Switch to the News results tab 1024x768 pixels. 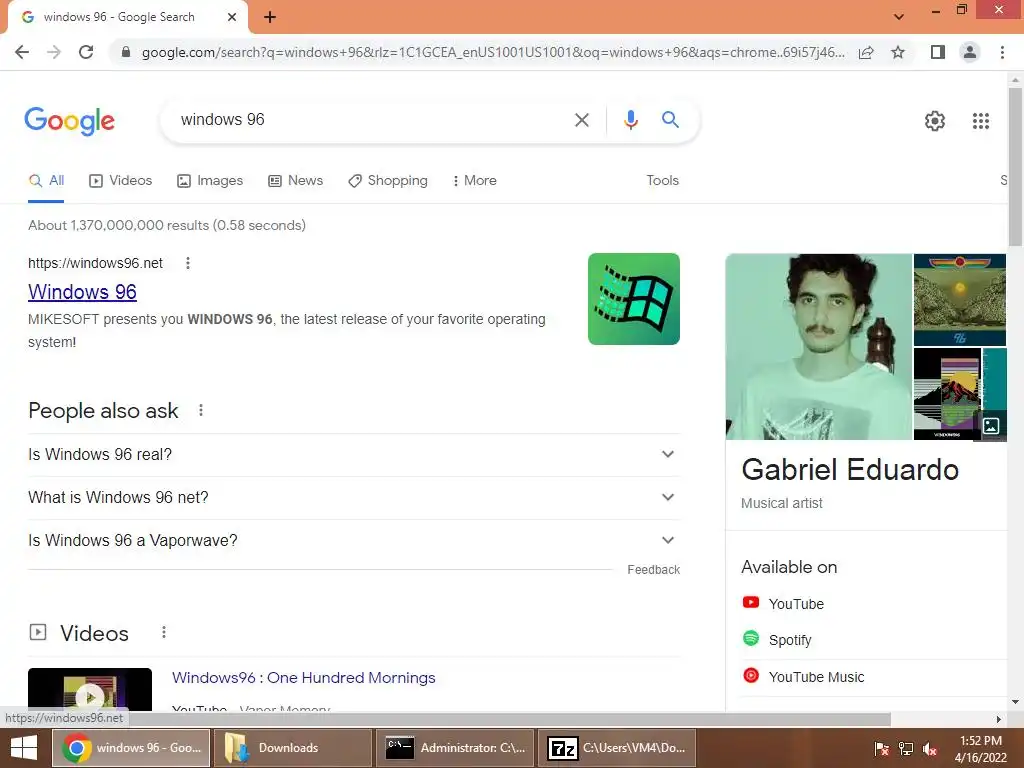296,181
